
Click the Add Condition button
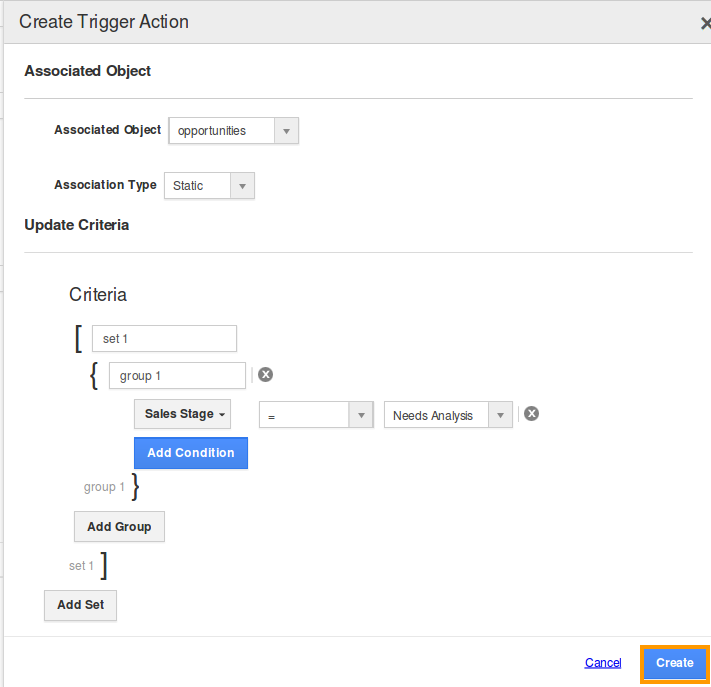[191, 453]
